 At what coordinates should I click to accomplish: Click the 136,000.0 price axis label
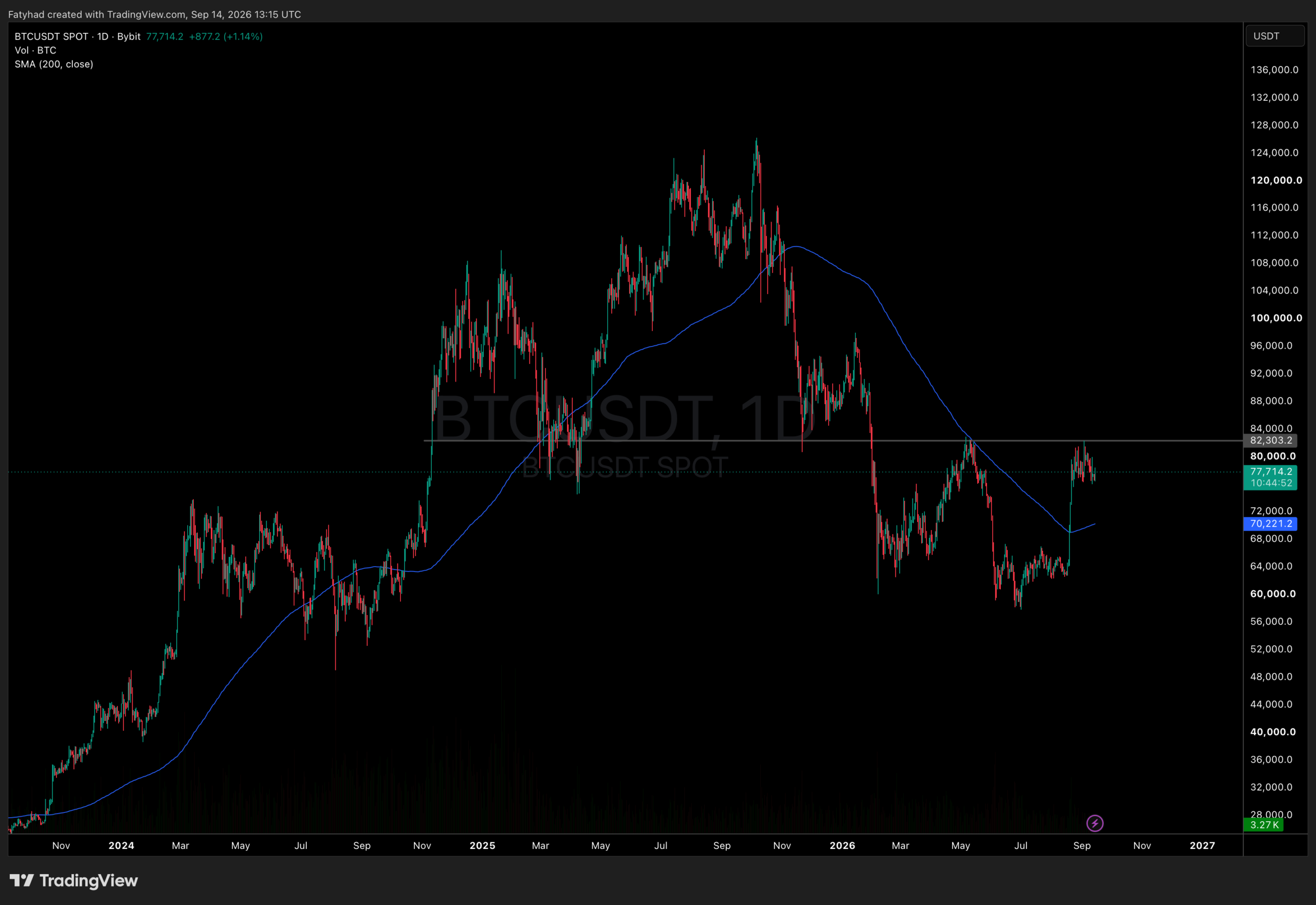click(x=1275, y=70)
